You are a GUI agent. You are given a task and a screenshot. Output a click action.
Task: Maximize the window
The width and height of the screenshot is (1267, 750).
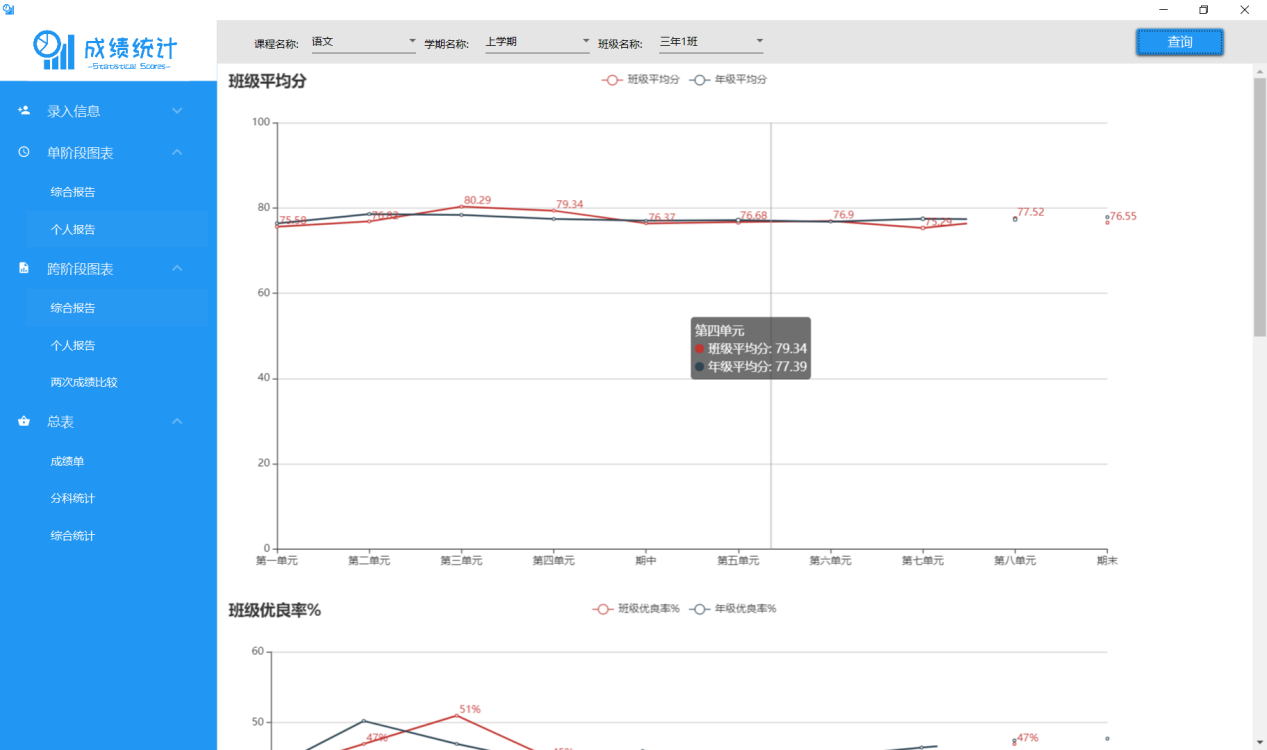1204,9
